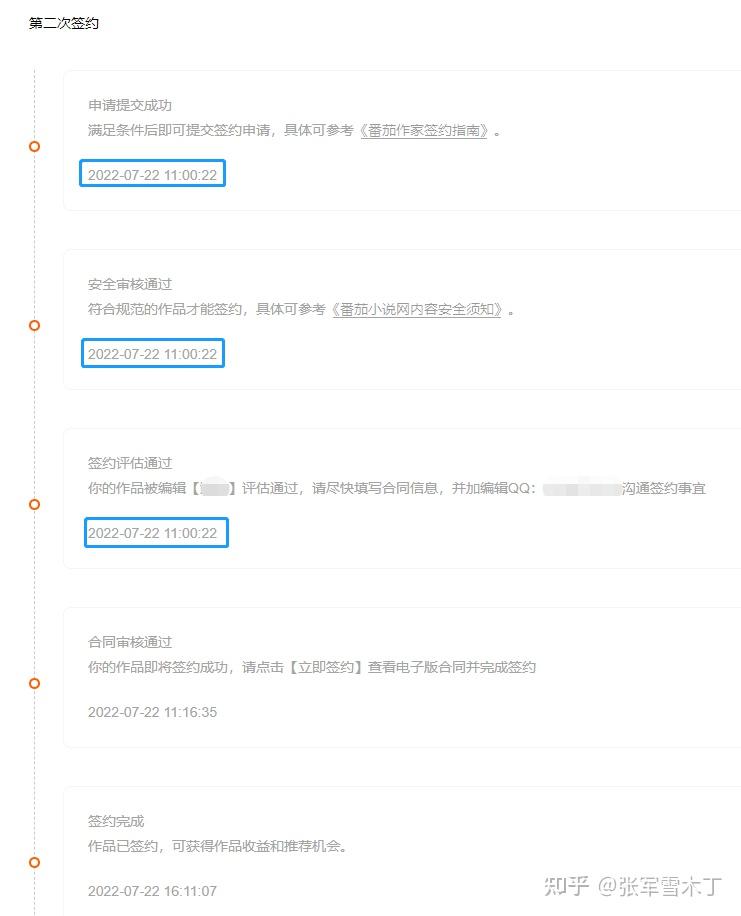741x916 pixels.
Task: Select the timeline marker for 签约评估通过
Action: pyautogui.click(x=34, y=505)
